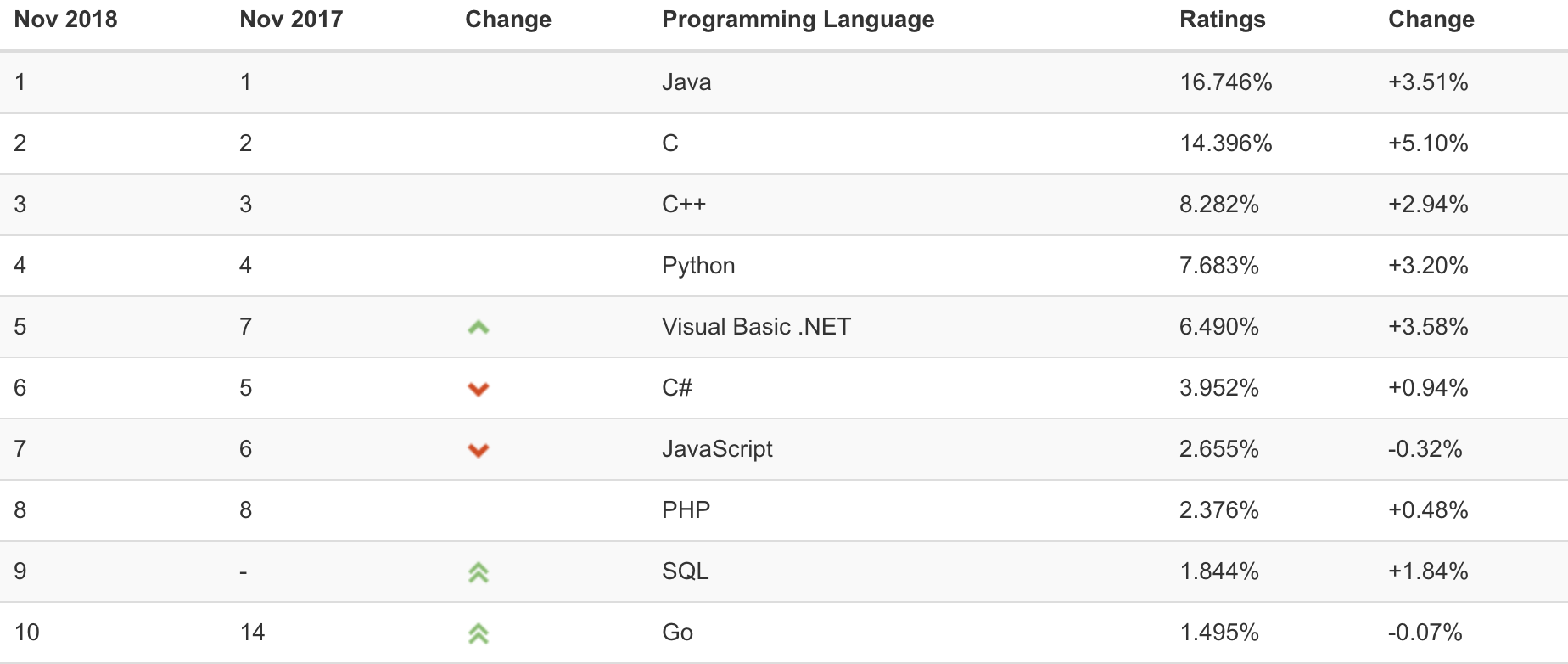1568x664 pixels.
Task: Select the Java language name
Action: click(686, 82)
